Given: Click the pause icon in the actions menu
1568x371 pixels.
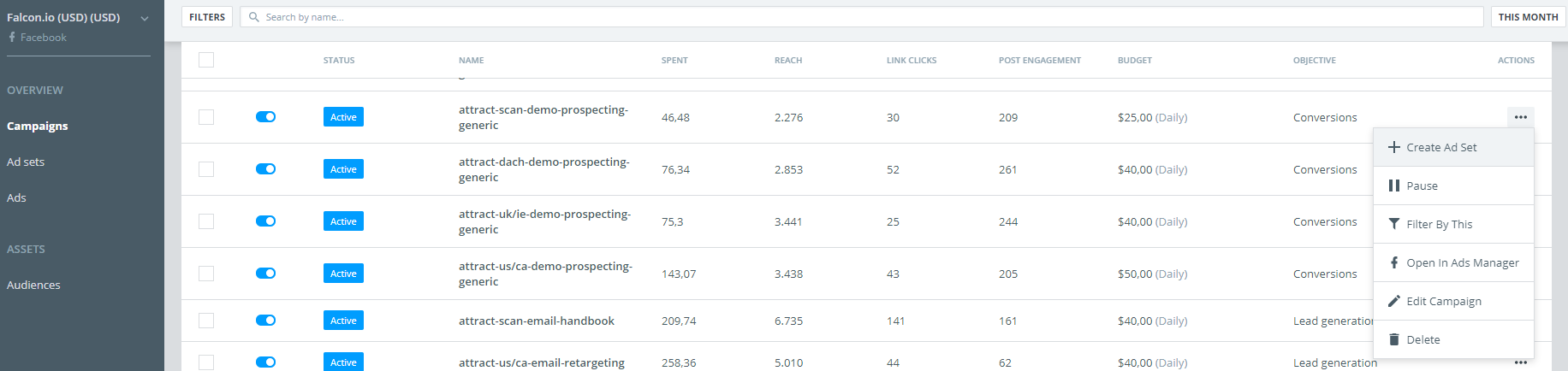Looking at the screenshot, I should click(x=1394, y=185).
